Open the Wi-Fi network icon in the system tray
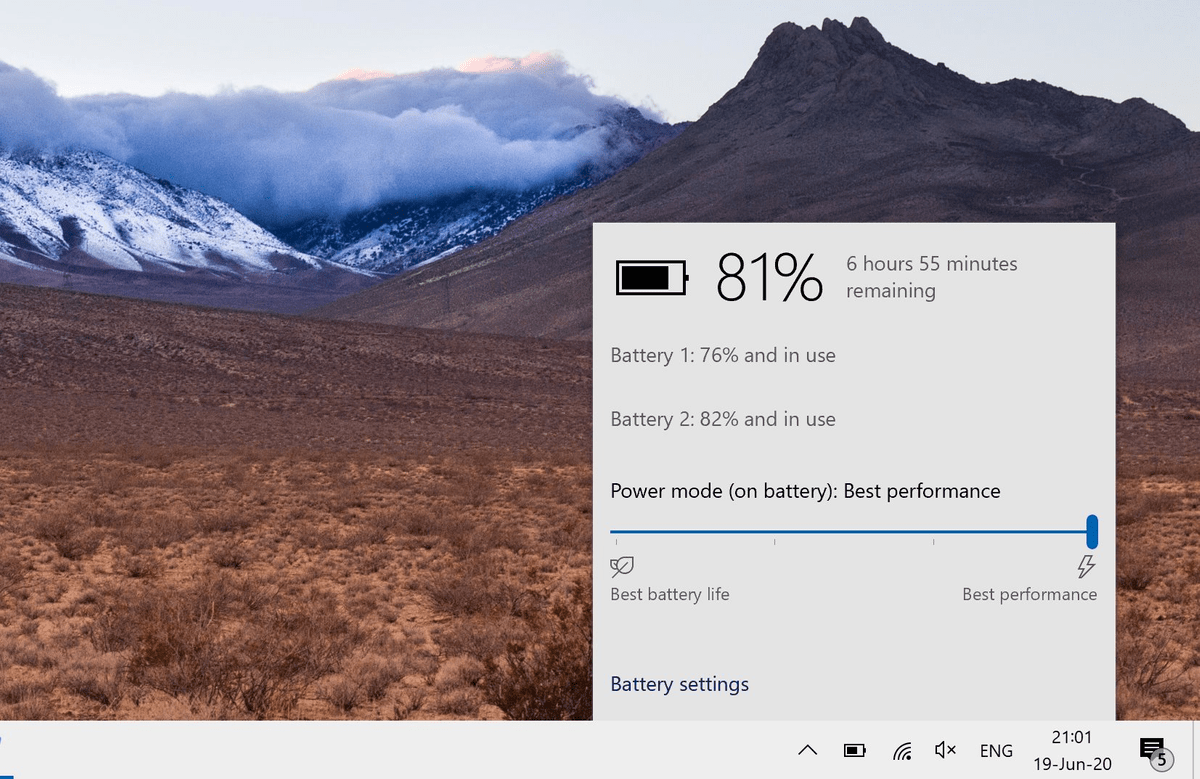 click(901, 748)
